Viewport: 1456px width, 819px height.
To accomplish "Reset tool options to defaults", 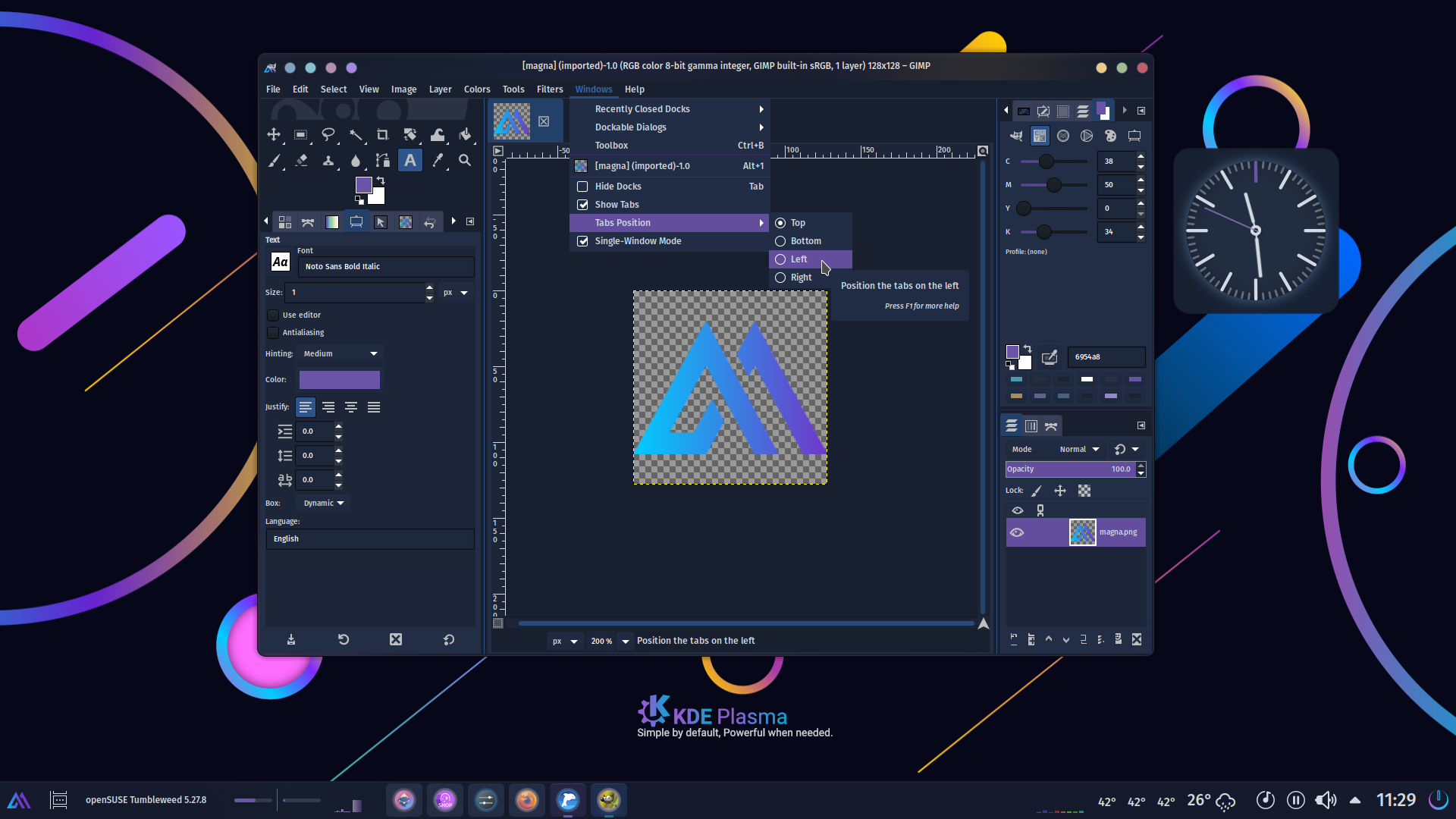I will 449,639.
